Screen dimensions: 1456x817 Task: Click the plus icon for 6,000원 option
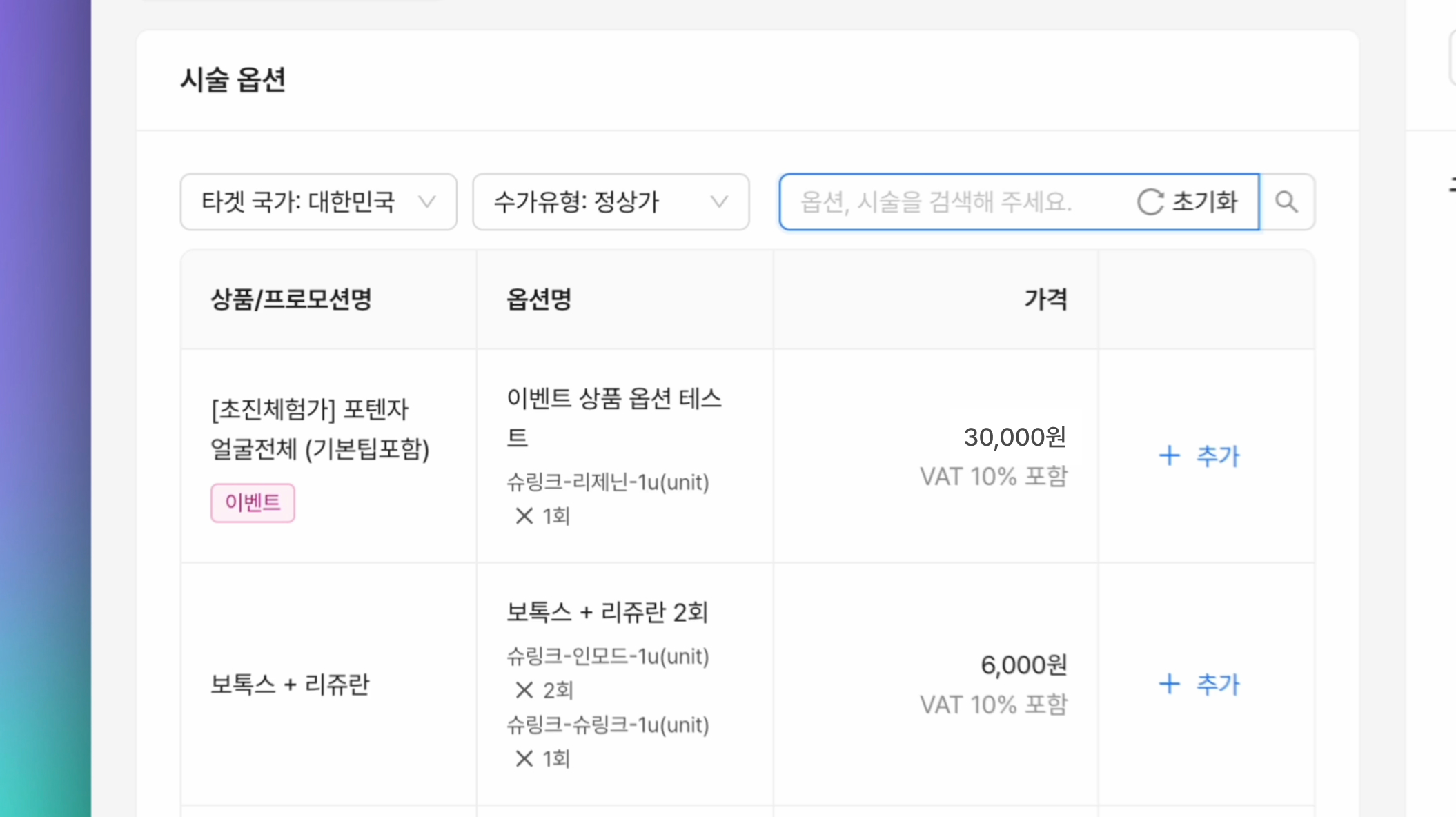(1170, 684)
